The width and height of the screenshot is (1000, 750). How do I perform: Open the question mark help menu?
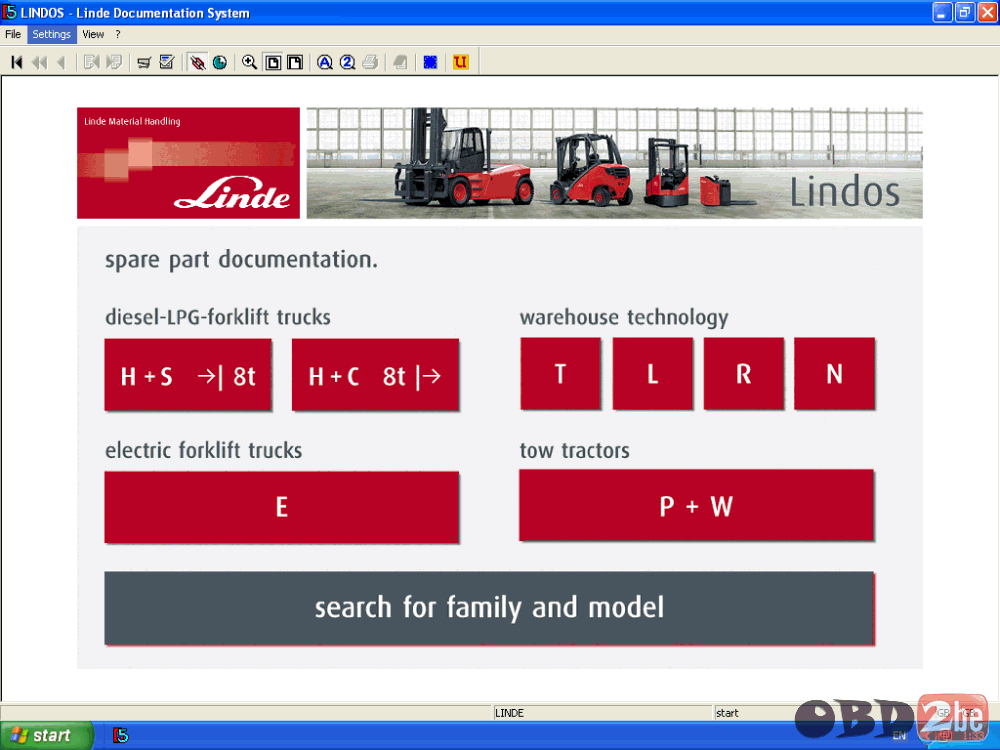point(117,34)
